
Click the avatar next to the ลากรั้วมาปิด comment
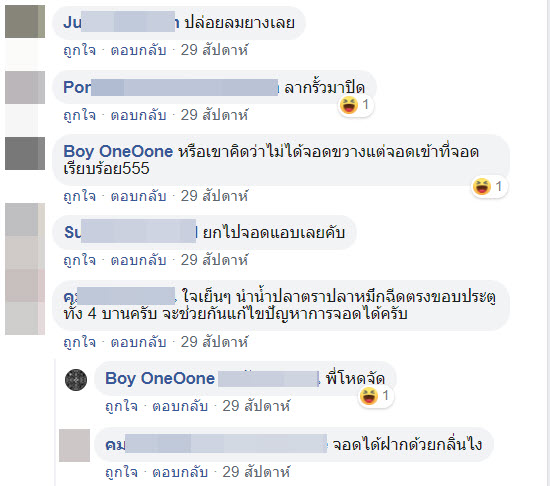point(25,87)
